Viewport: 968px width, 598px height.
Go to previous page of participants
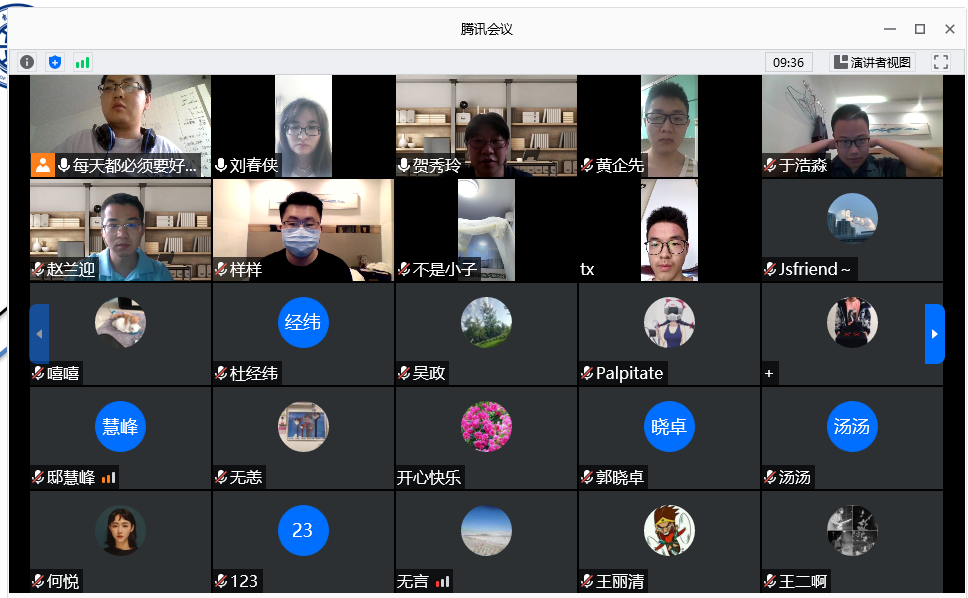[x=40, y=334]
